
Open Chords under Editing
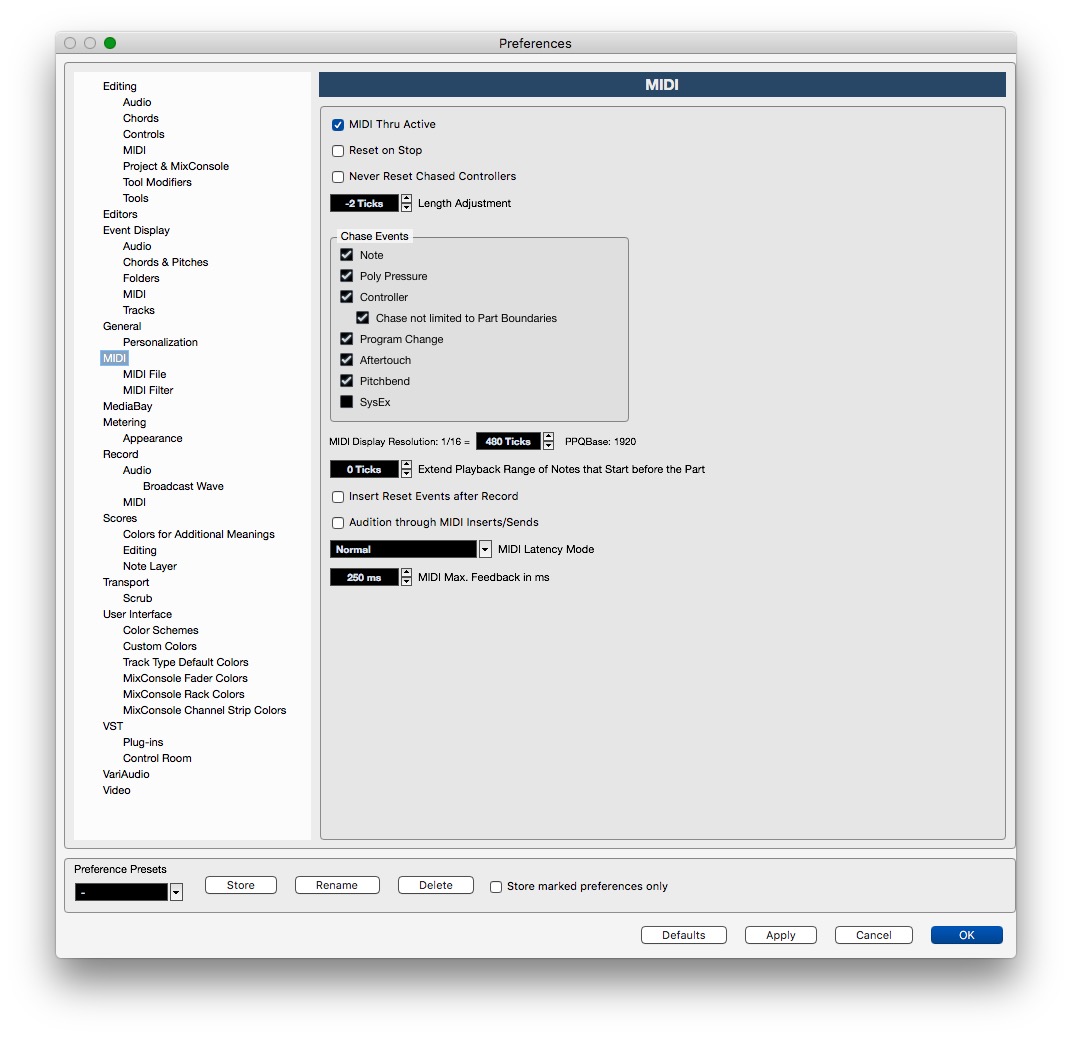140,118
